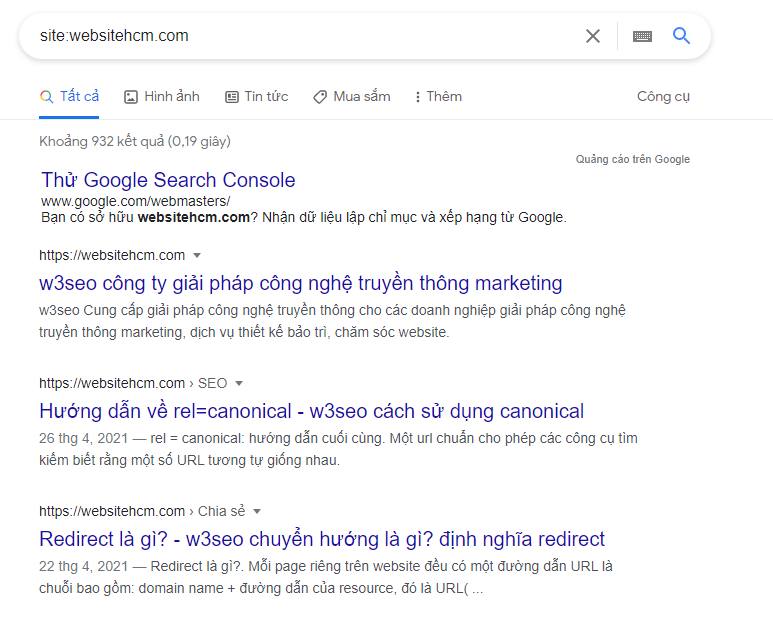Click the colored magnifier icon on Tất cả
Image resolution: width=773 pixels, height=619 pixels.
(46, 97)
